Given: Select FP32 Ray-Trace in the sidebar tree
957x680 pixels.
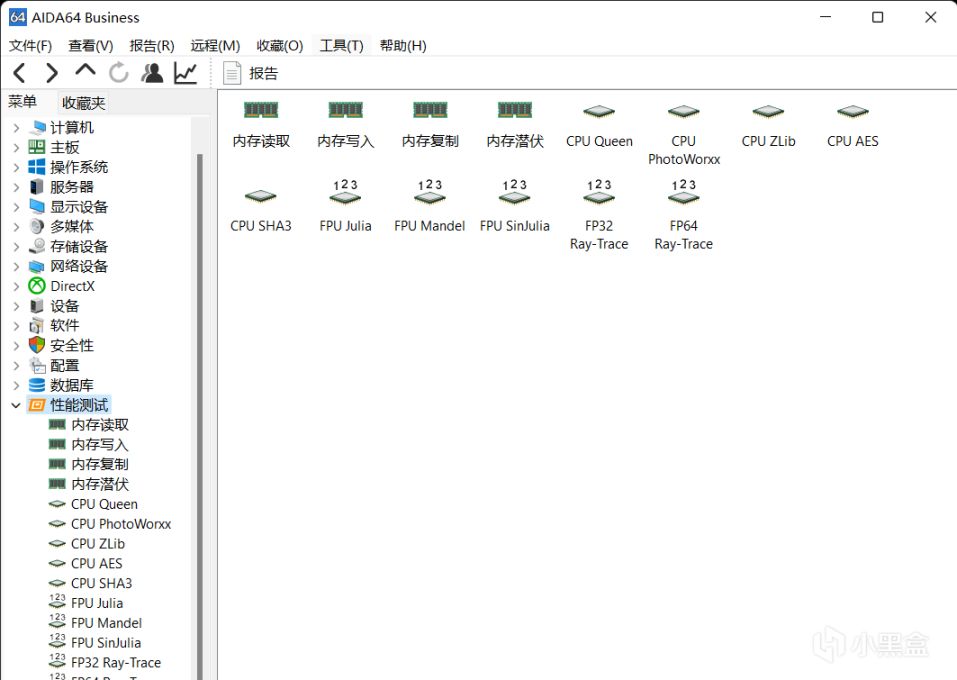Looking at the screenshot, I should click(116, 662).
